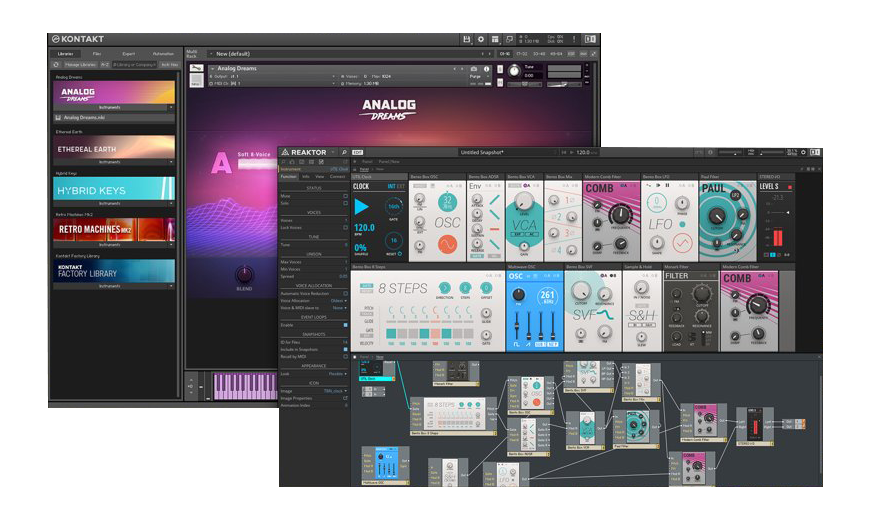Open dropdown arrow next to Reaktor logo
The height and width of the screenshot is (520, 870).
tap(333, 152)
